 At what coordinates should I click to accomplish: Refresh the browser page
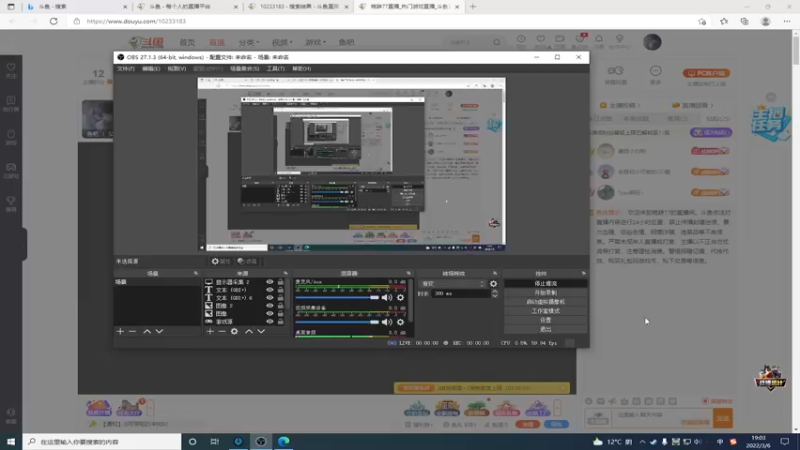(54, 21)
